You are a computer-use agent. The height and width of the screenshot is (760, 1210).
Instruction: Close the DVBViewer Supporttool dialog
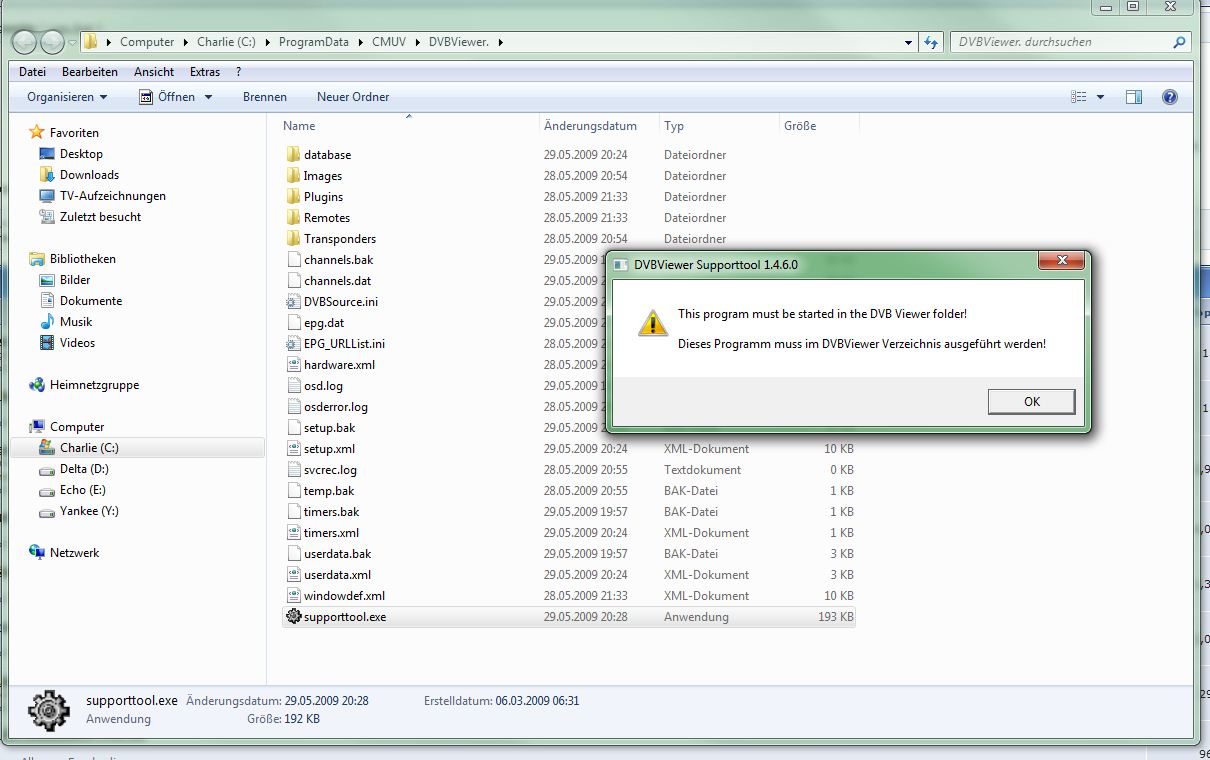click(x=1061, y=263)
